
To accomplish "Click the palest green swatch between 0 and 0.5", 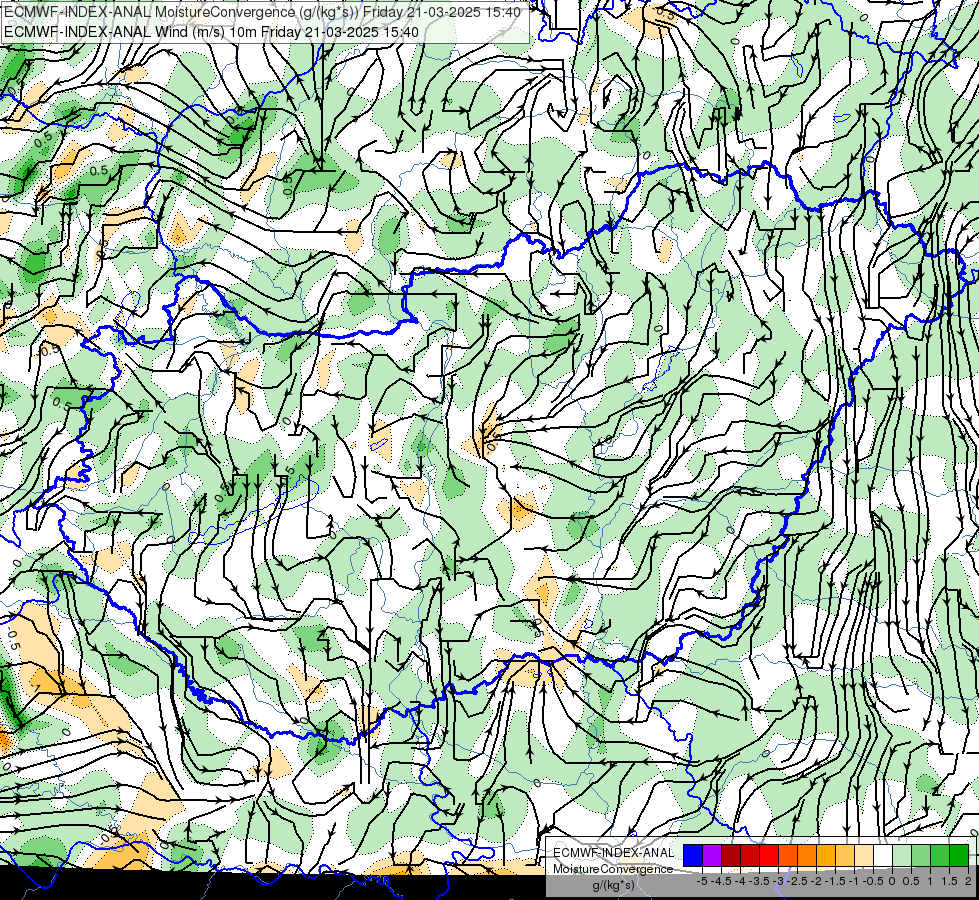I will coord(902,856).
